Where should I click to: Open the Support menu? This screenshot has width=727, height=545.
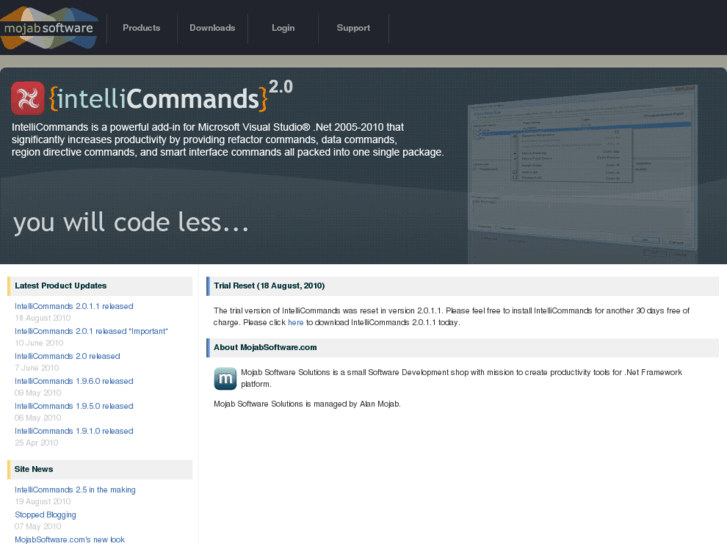click(x=353, y=28)
